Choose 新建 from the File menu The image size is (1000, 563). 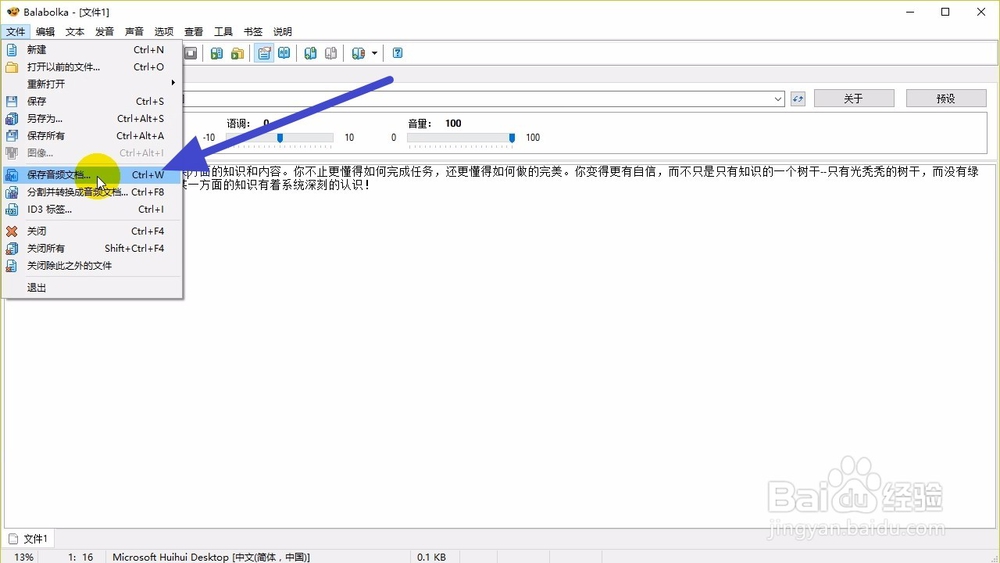[x=92, y=50]
